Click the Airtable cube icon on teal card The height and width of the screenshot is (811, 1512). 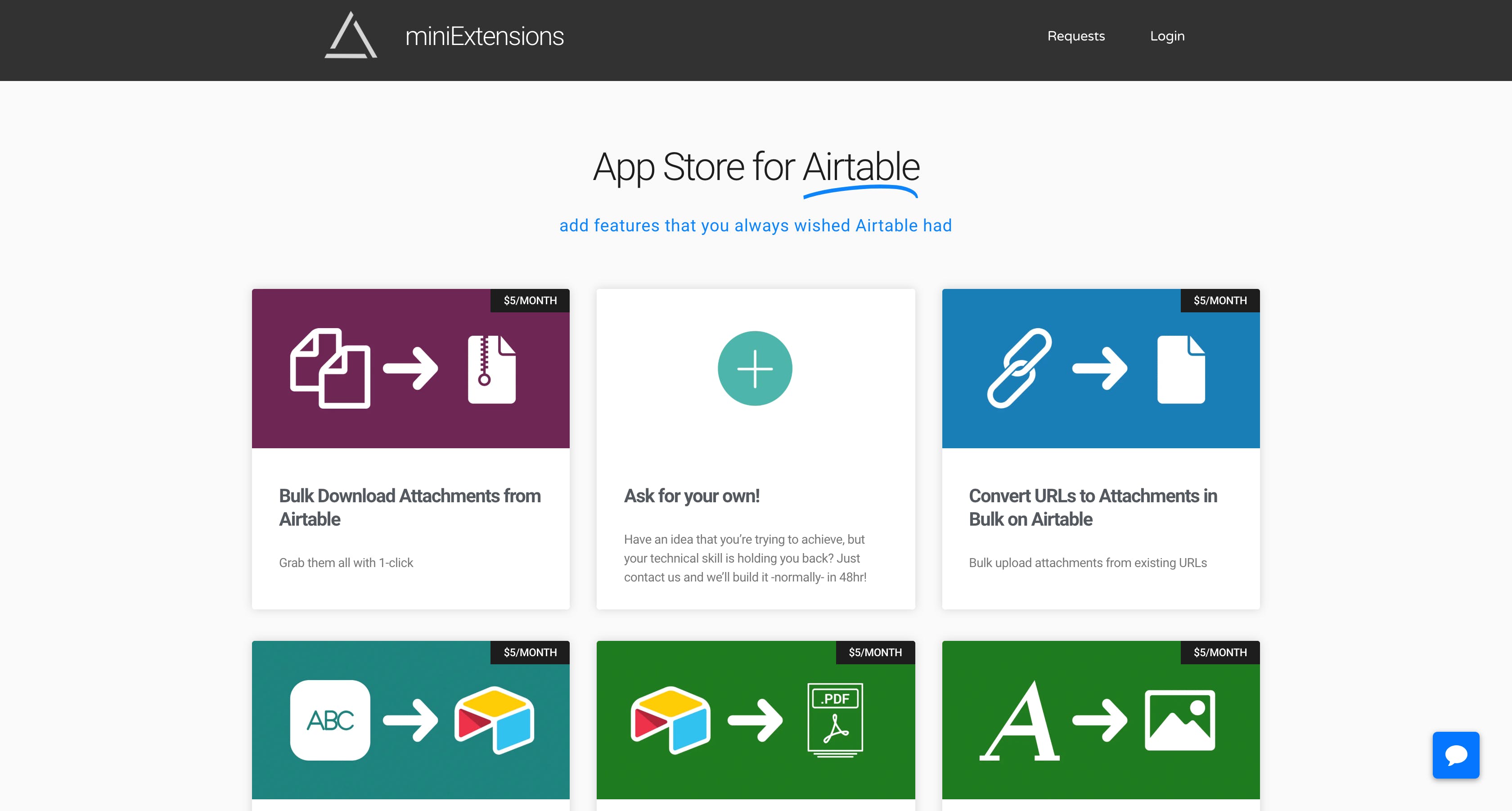click(x=494, y=720)
